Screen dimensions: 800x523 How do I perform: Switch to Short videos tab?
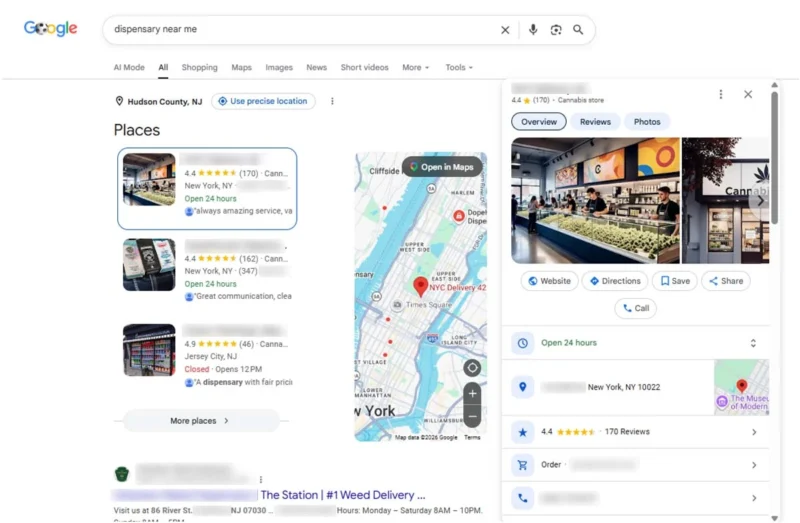coord(364,67)
